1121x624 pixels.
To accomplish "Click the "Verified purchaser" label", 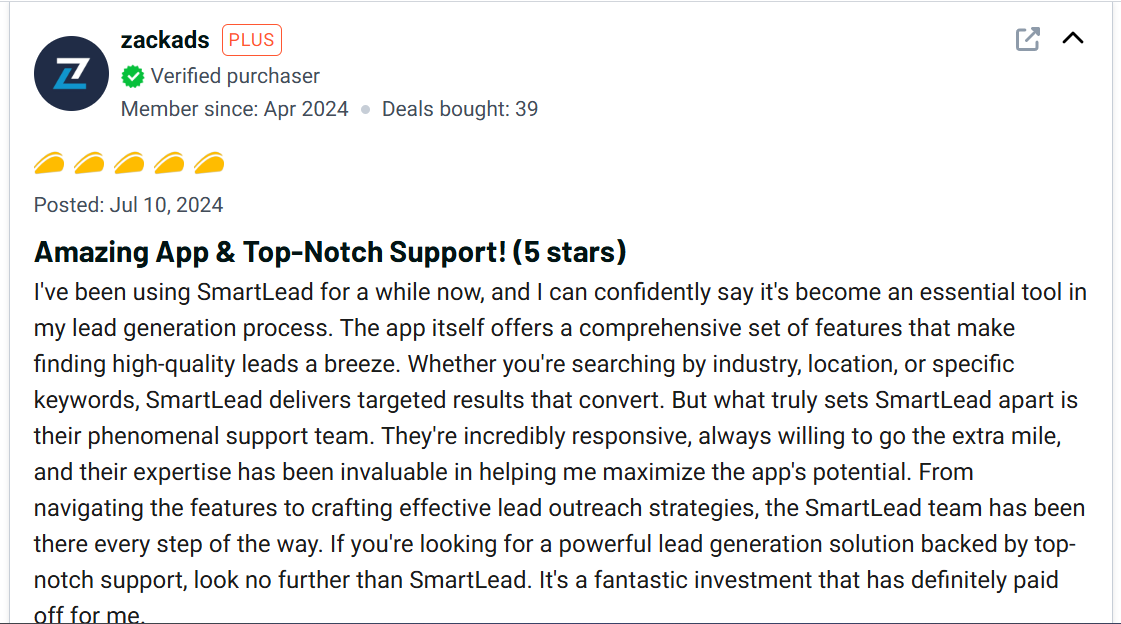I will (235, 76).
